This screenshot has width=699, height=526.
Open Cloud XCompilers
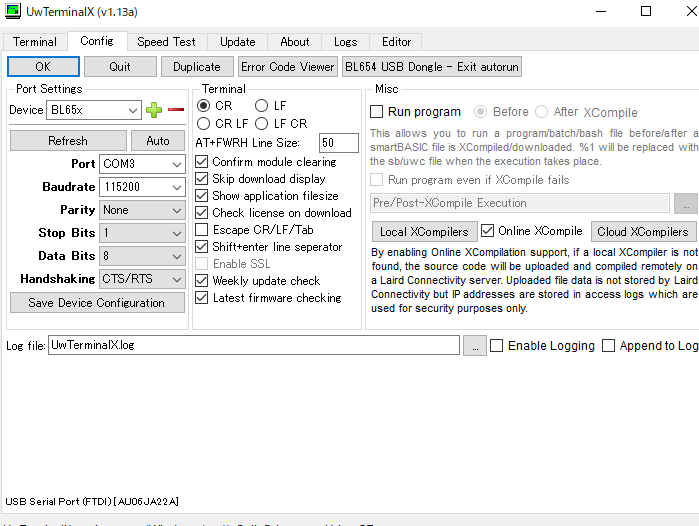point(643,232)
